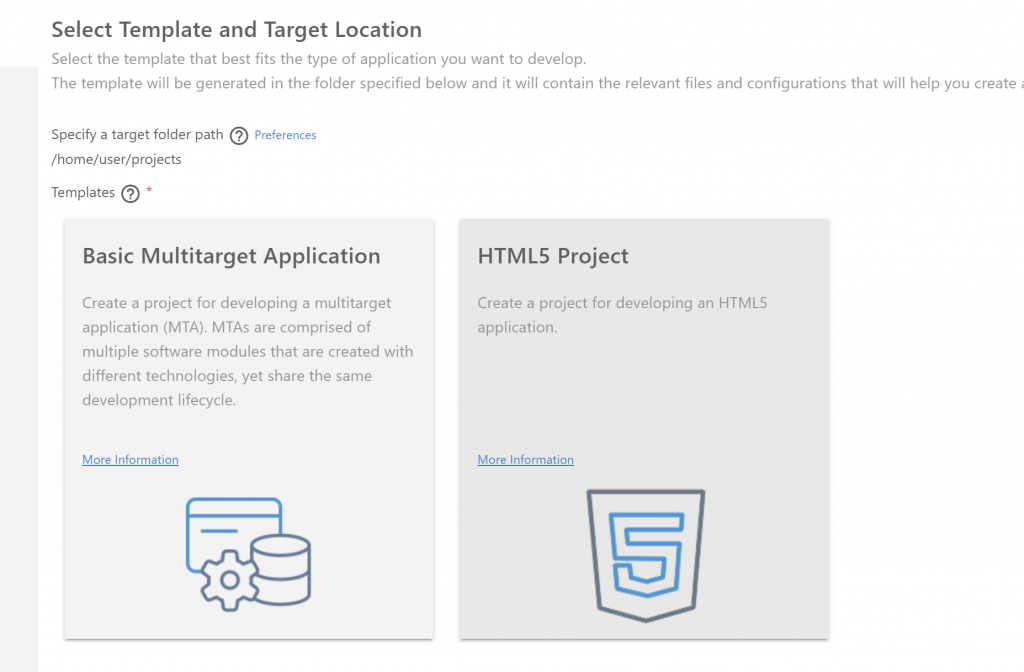This screenshot has width=1024, height=672.
Task: Open help icon next to Templates label
Action: click(x=131, y=194)
